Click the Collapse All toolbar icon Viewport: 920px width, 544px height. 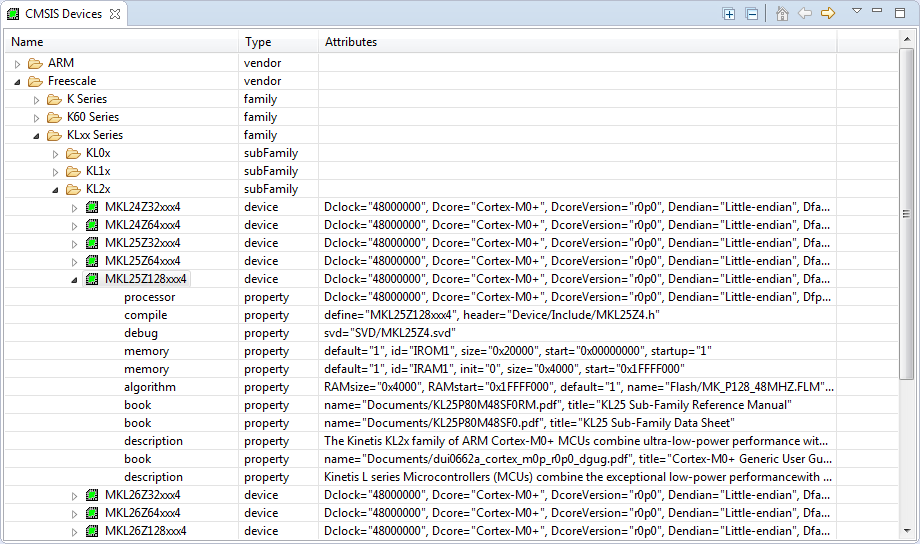[752, 14]
